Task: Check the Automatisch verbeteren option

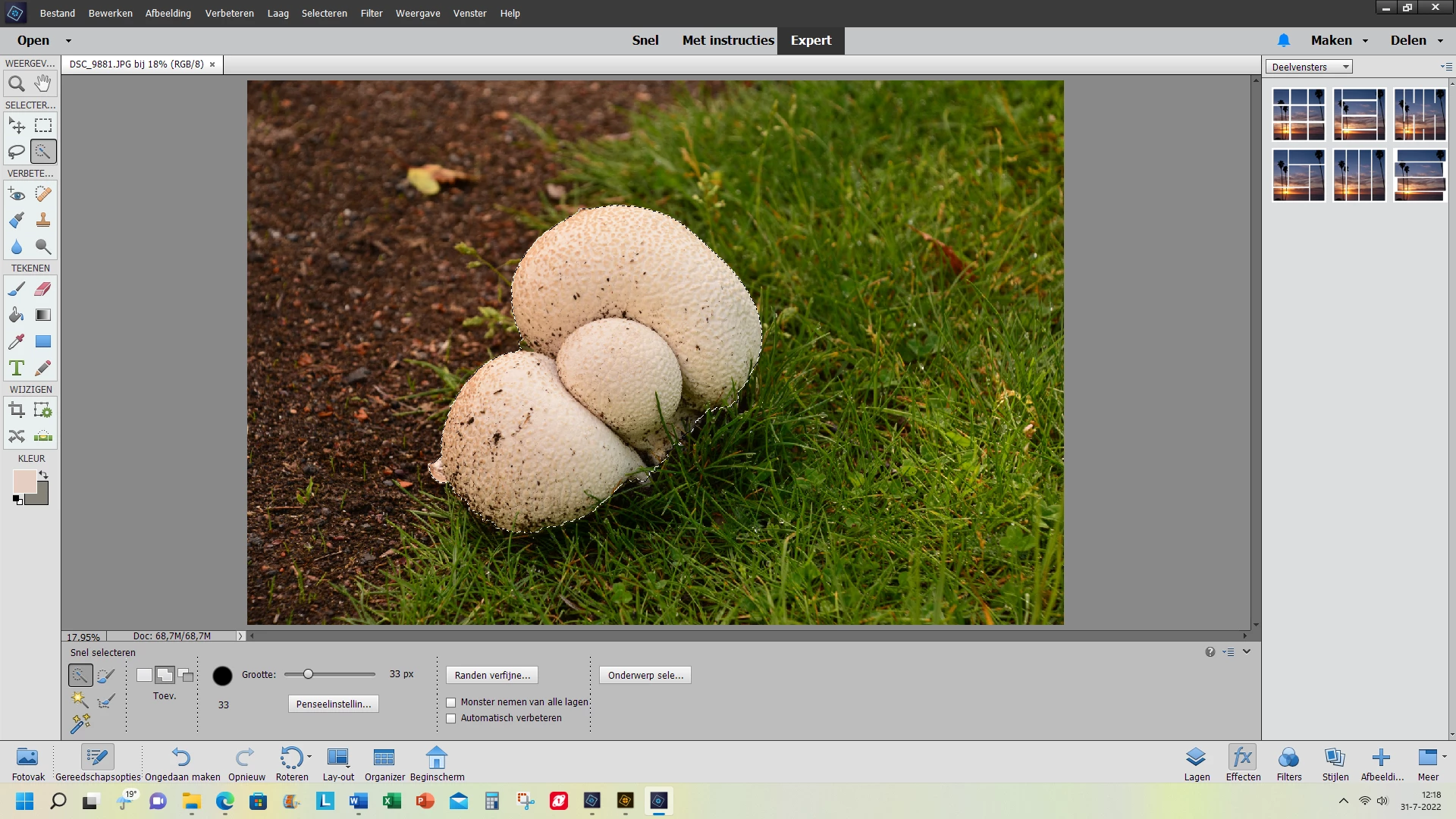Action: 451,718
